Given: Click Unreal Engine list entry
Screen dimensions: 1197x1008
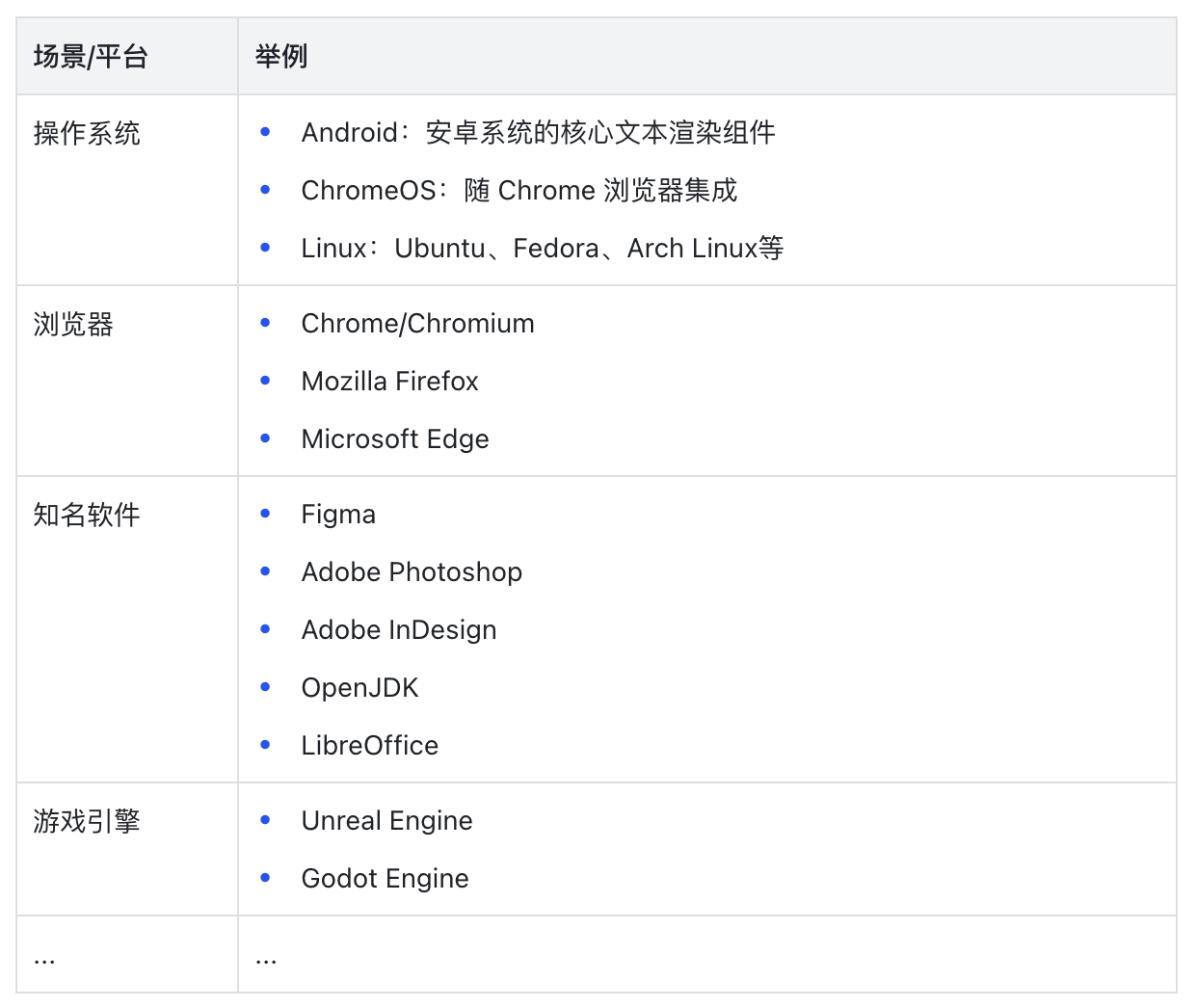Looking at the screenshot, I should point(387,821).
